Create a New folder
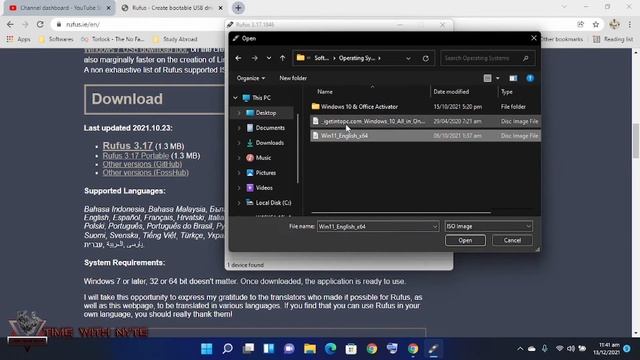This screenshot has width=640, height=360. (x=293, y=78)
